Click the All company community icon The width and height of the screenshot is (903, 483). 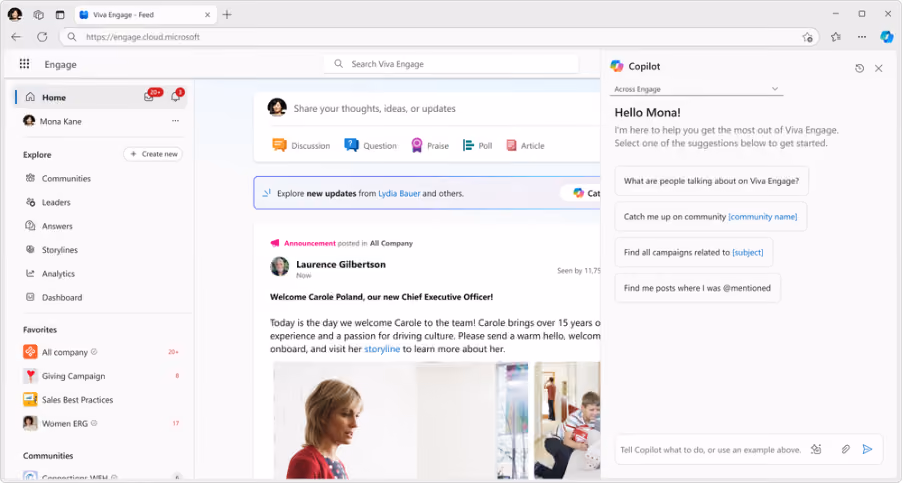tap(30, 352)
